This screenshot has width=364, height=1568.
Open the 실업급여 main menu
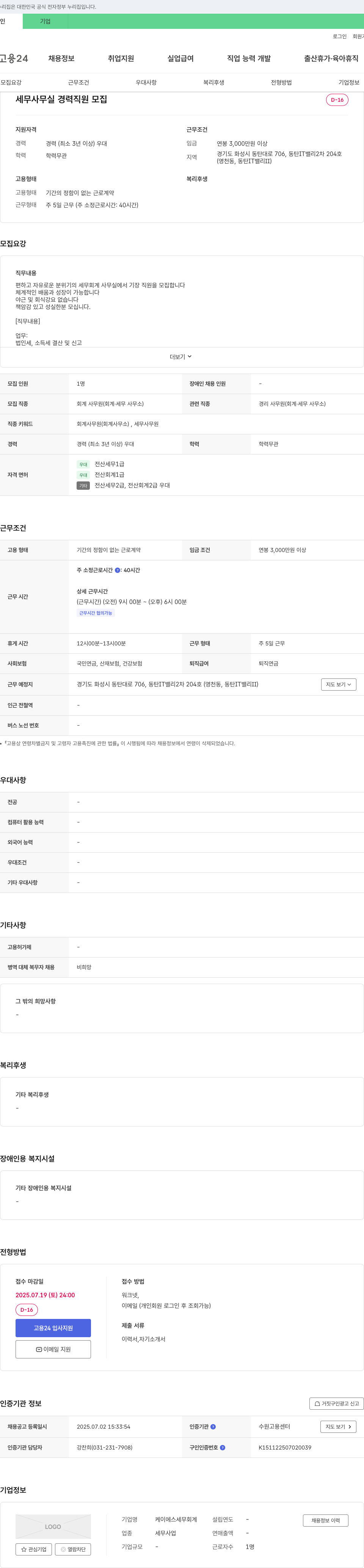180,58
